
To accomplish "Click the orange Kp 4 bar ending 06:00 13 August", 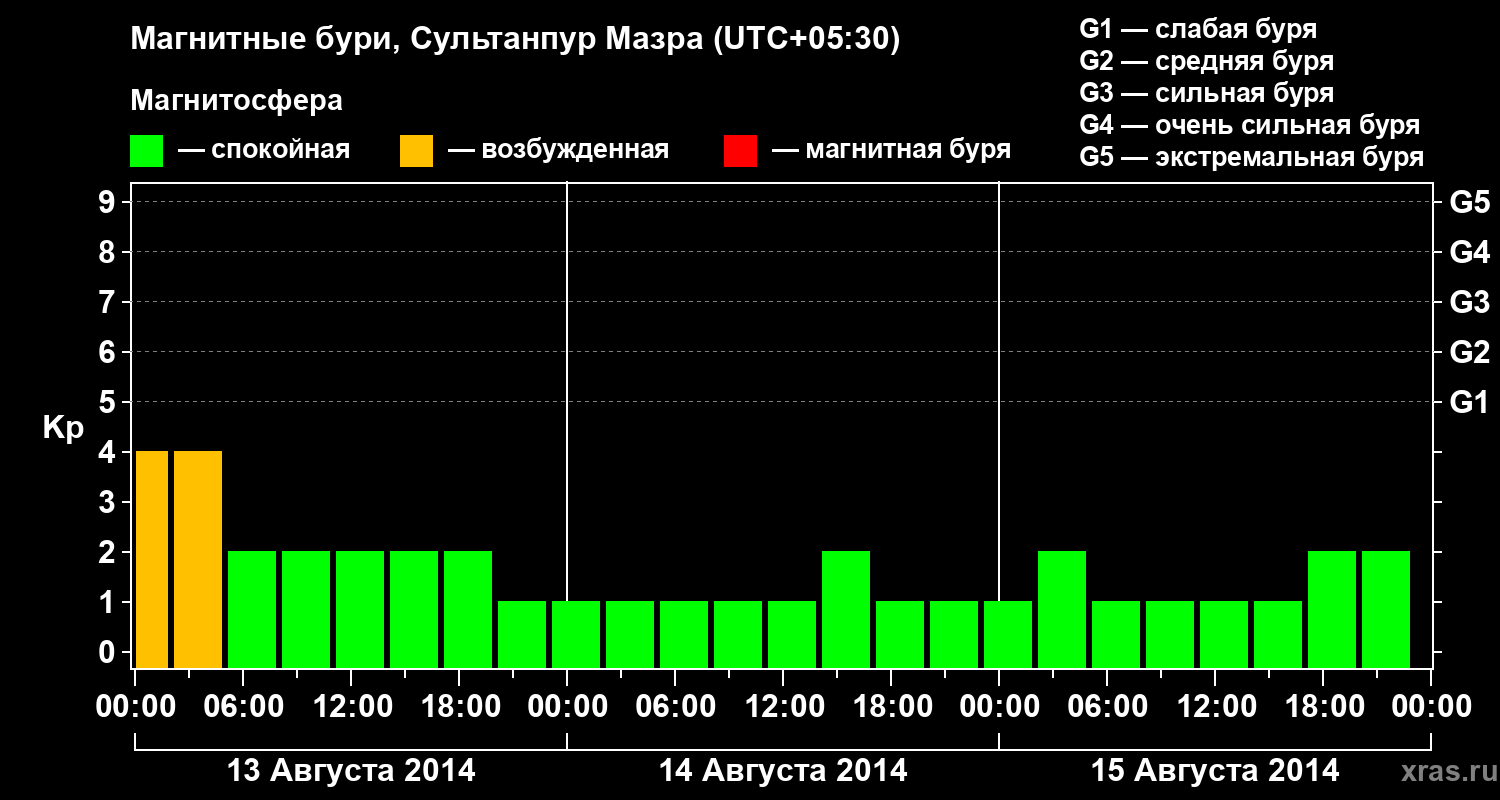I will tap(198, 559).
